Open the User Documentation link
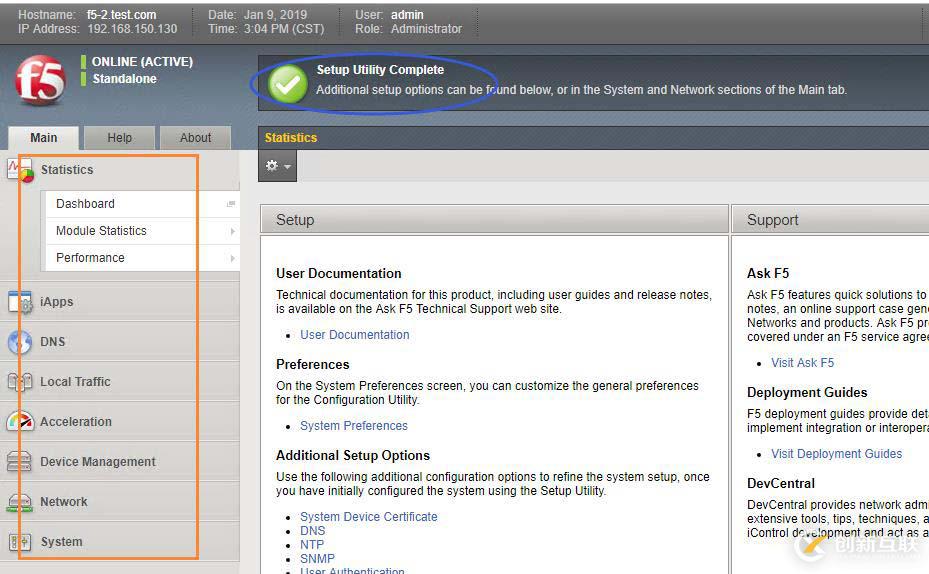Viewport: 929px width, 574px height. click(x=354, y=335)
